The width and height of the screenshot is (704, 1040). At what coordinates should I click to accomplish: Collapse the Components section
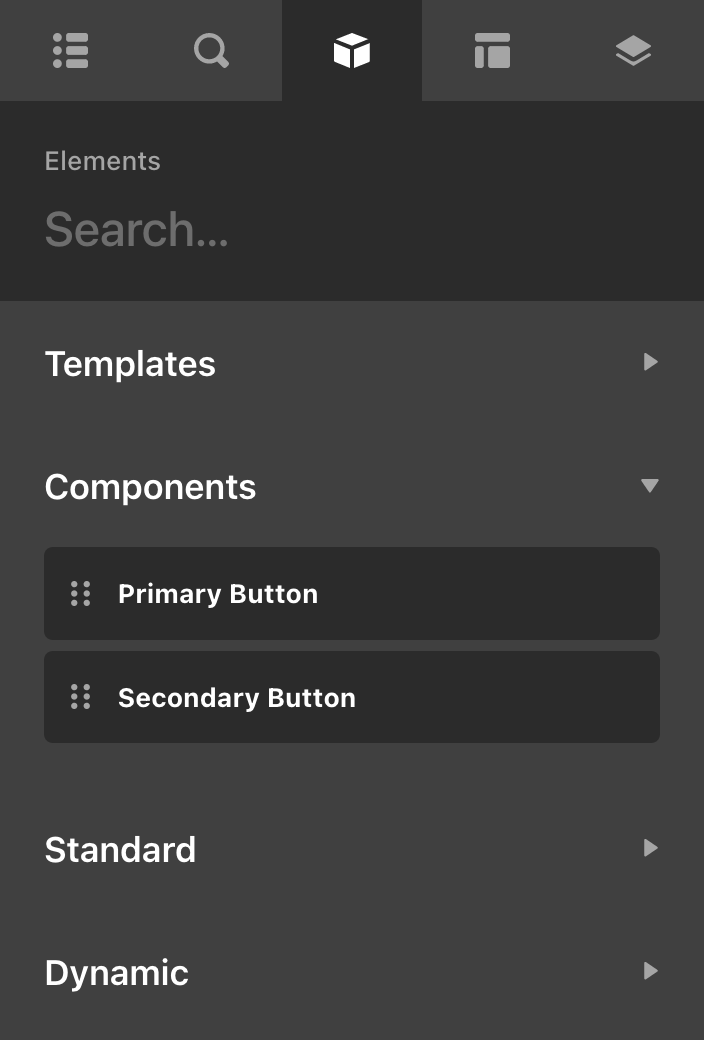[x=650, y=485]
